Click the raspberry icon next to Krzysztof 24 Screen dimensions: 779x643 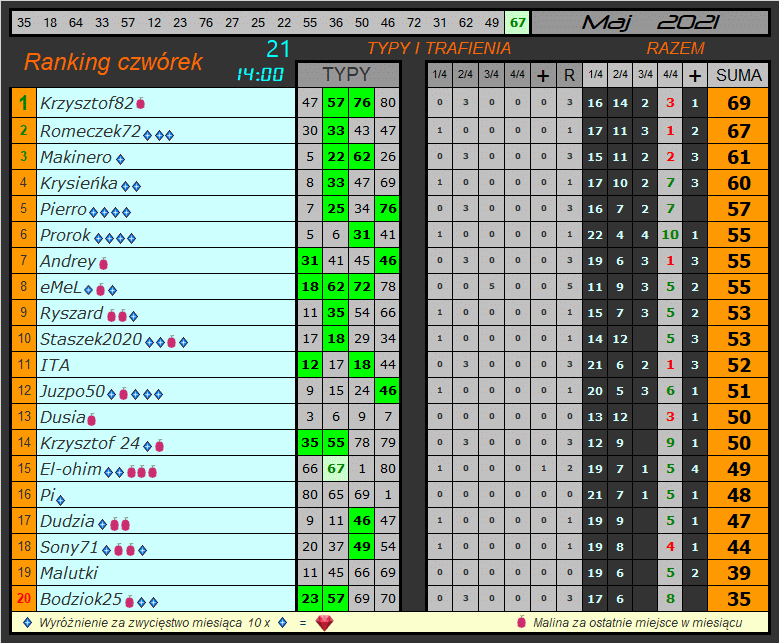click(159, 445)
